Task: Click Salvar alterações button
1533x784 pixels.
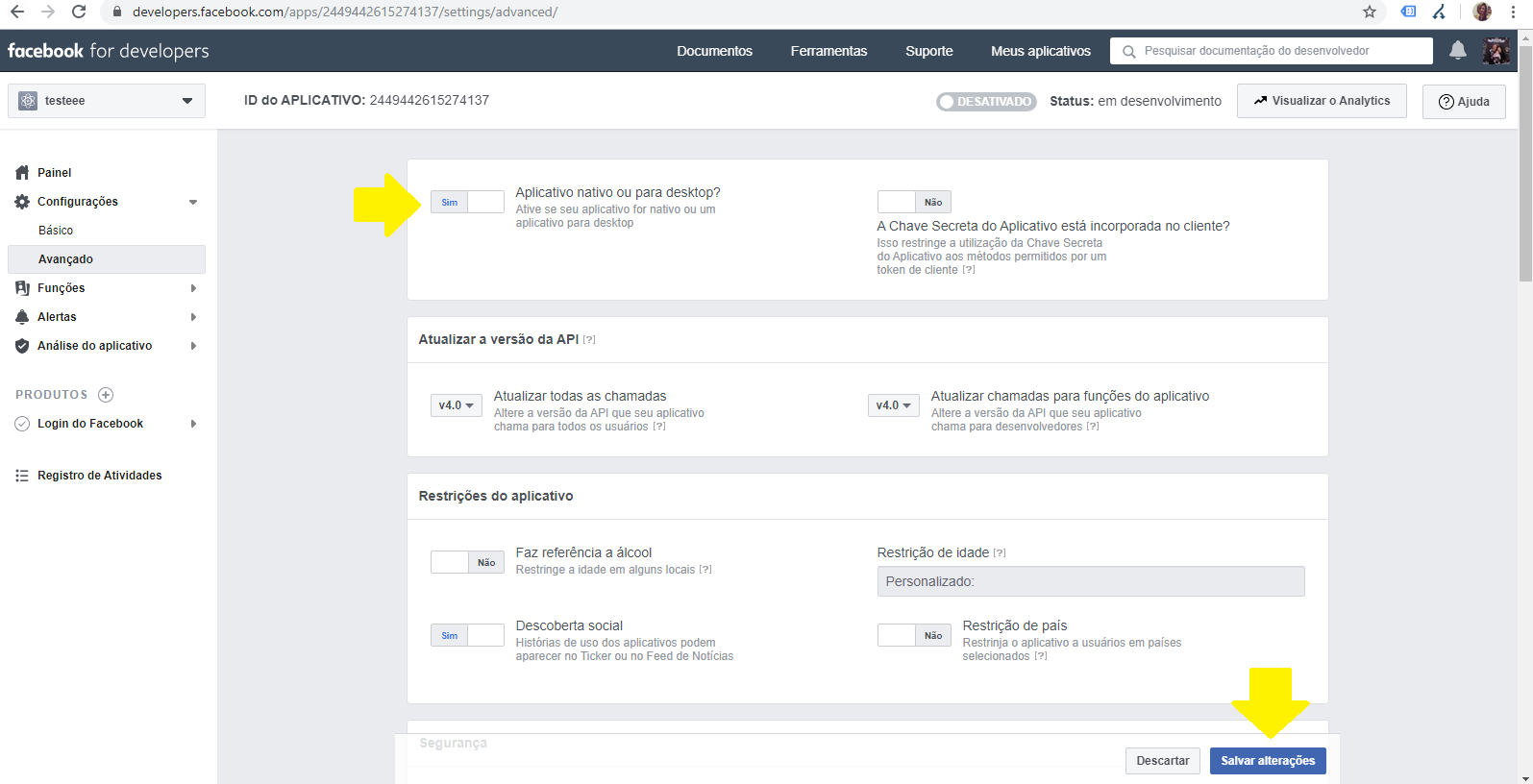Action: click(1268, 761)
